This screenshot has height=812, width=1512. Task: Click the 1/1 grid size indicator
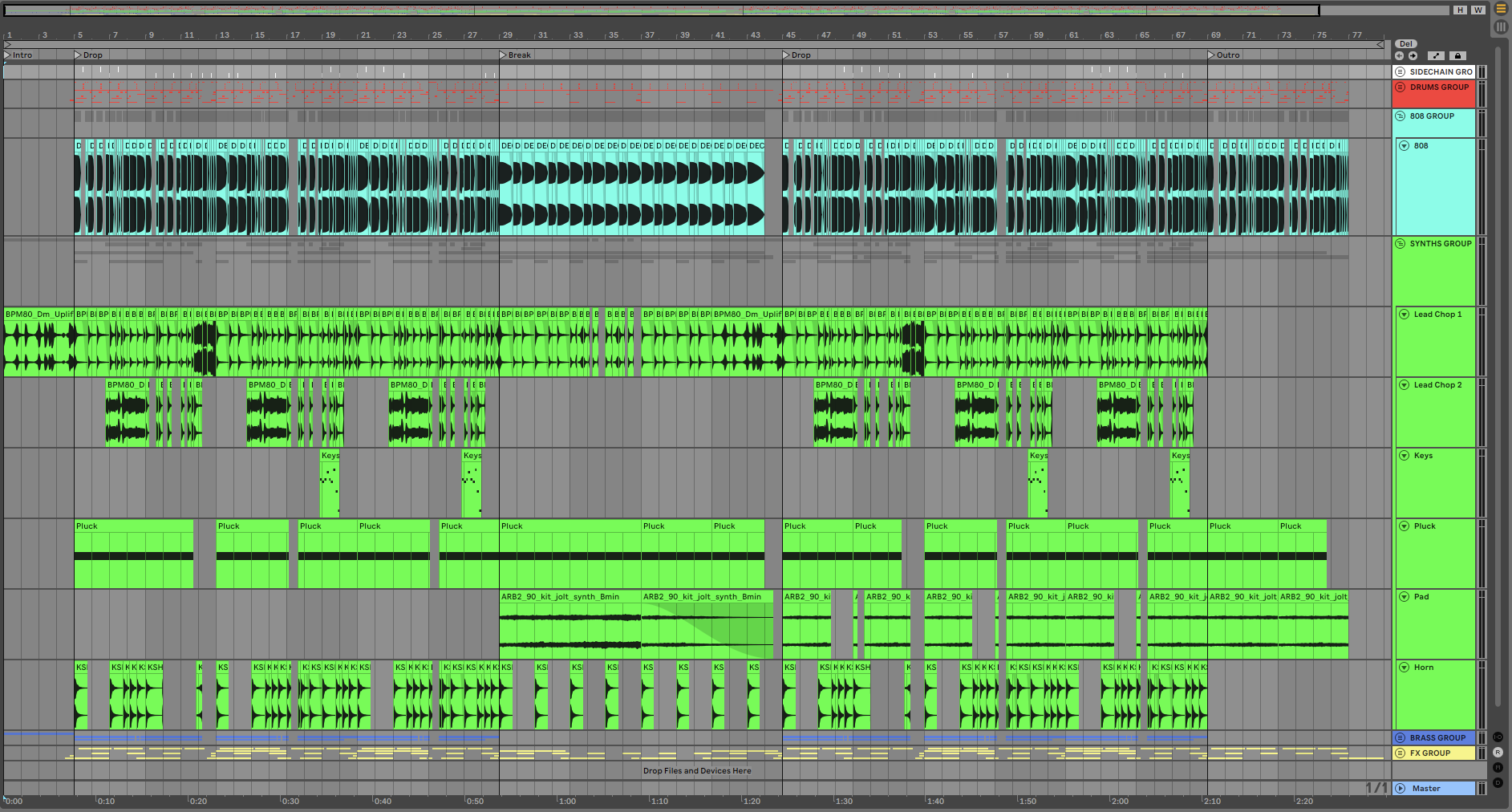point(1376,788)
